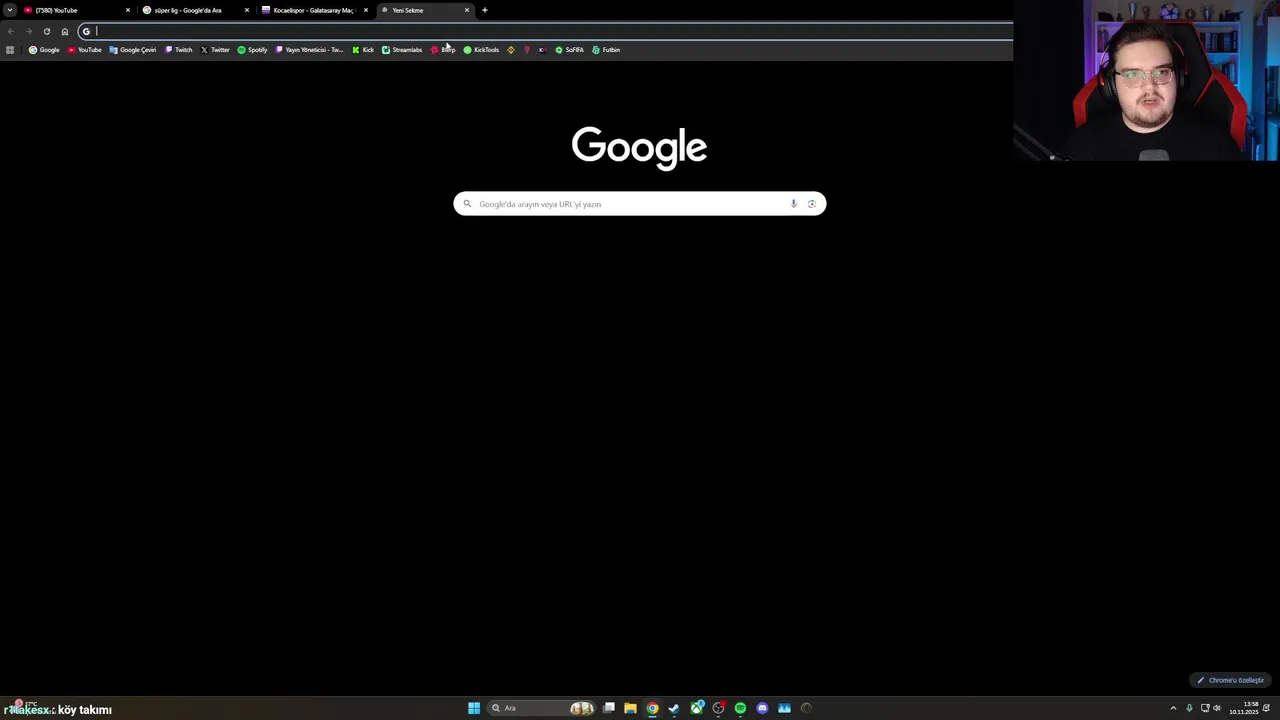
Task: Open Steam from the taskbar
Action: (674, 708)
